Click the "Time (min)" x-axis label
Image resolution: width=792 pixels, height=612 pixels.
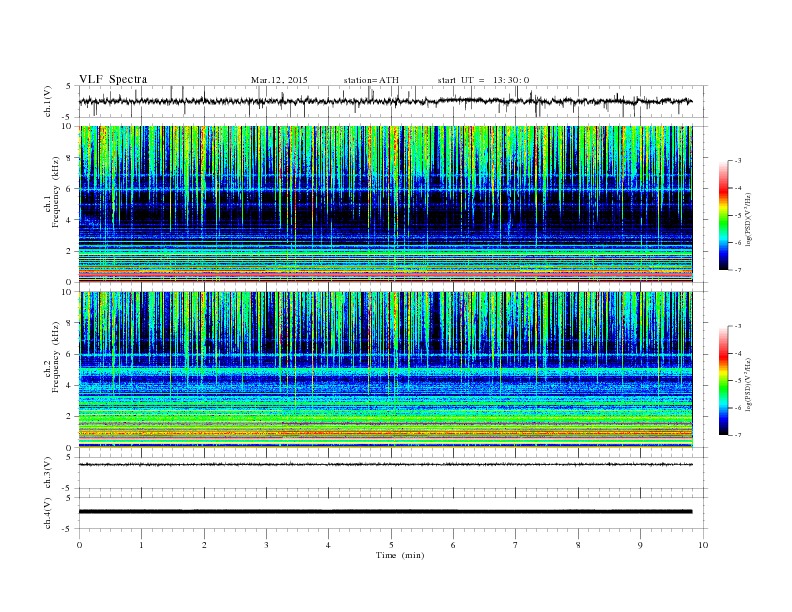pos(400,555)
